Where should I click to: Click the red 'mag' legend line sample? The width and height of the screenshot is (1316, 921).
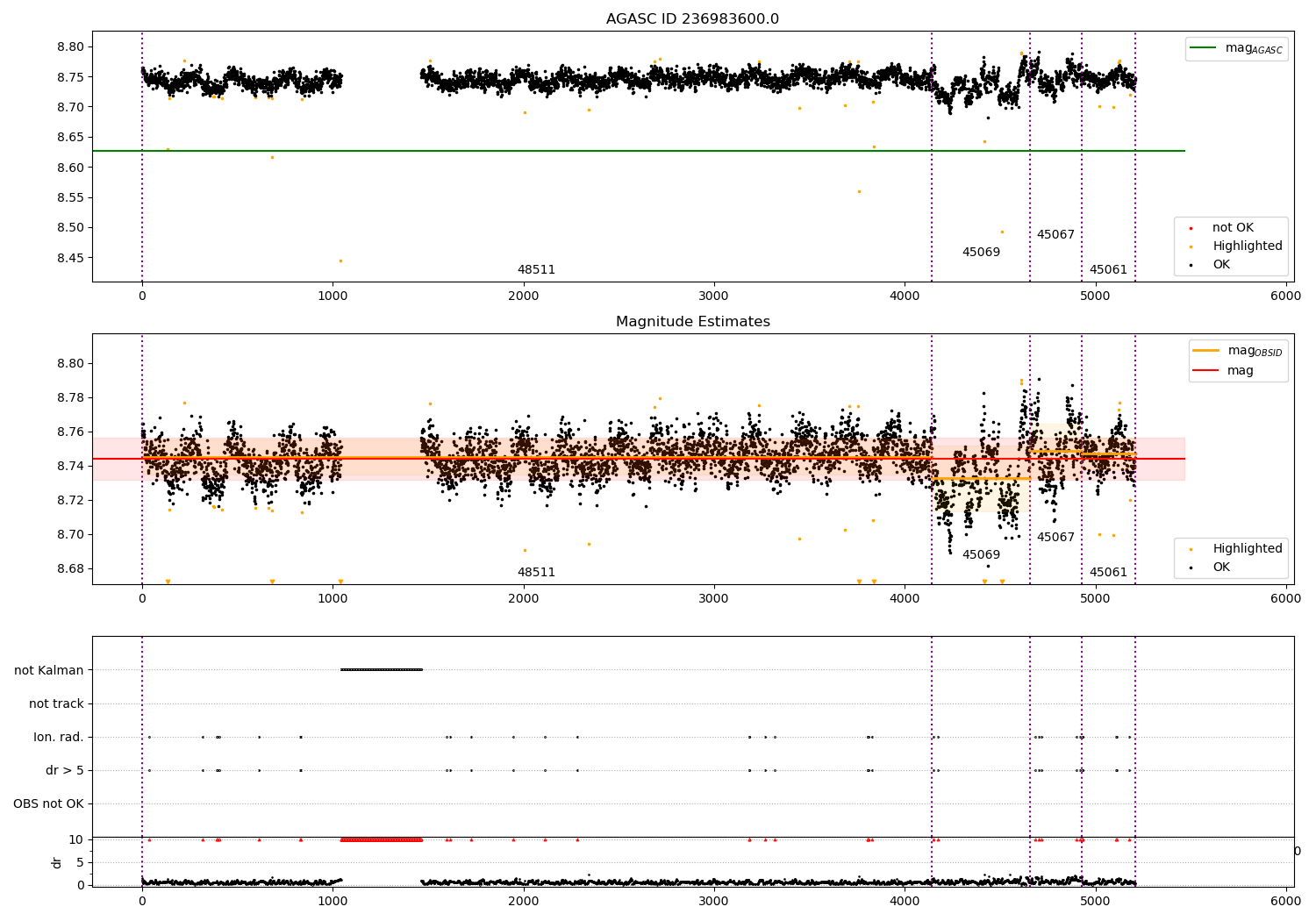coord(1207,371)
